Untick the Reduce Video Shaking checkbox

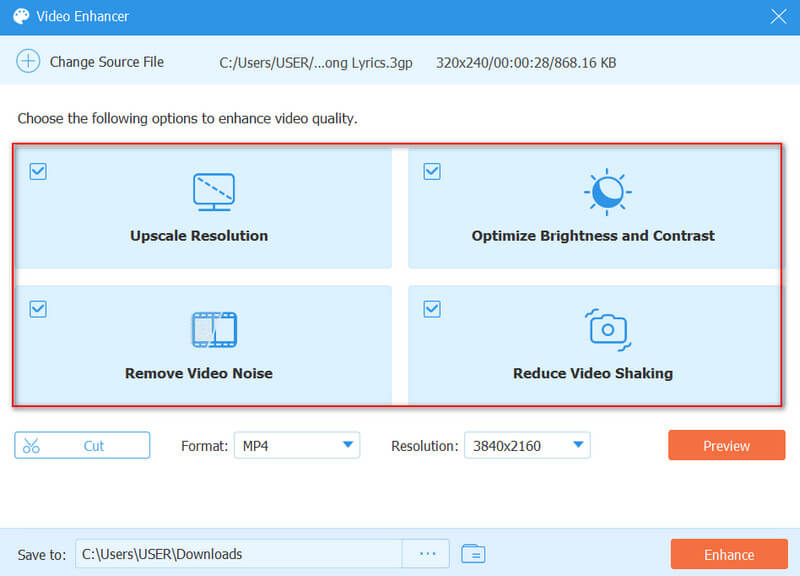(x=432, y=309)
